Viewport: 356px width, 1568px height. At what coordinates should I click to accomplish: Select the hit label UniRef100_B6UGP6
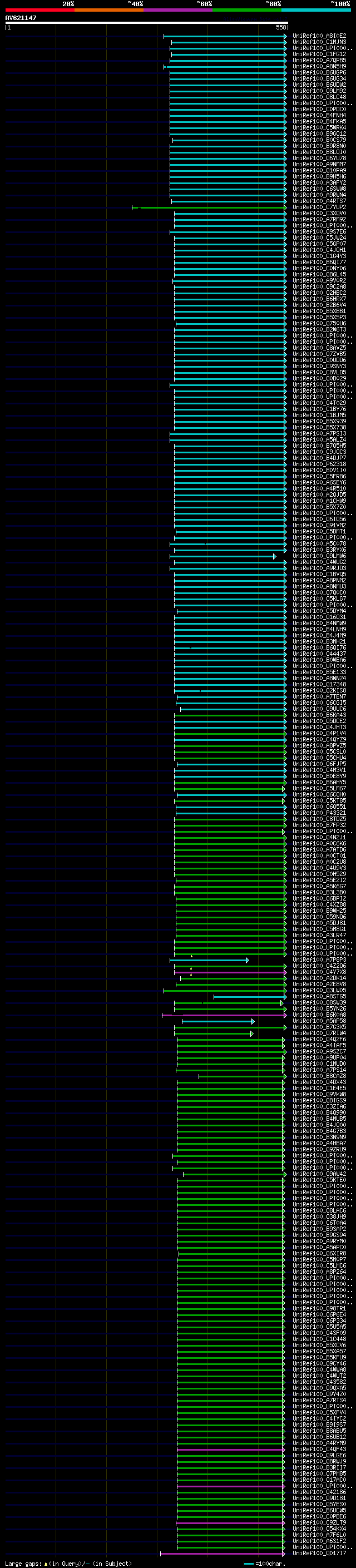(x=319, y=72)
